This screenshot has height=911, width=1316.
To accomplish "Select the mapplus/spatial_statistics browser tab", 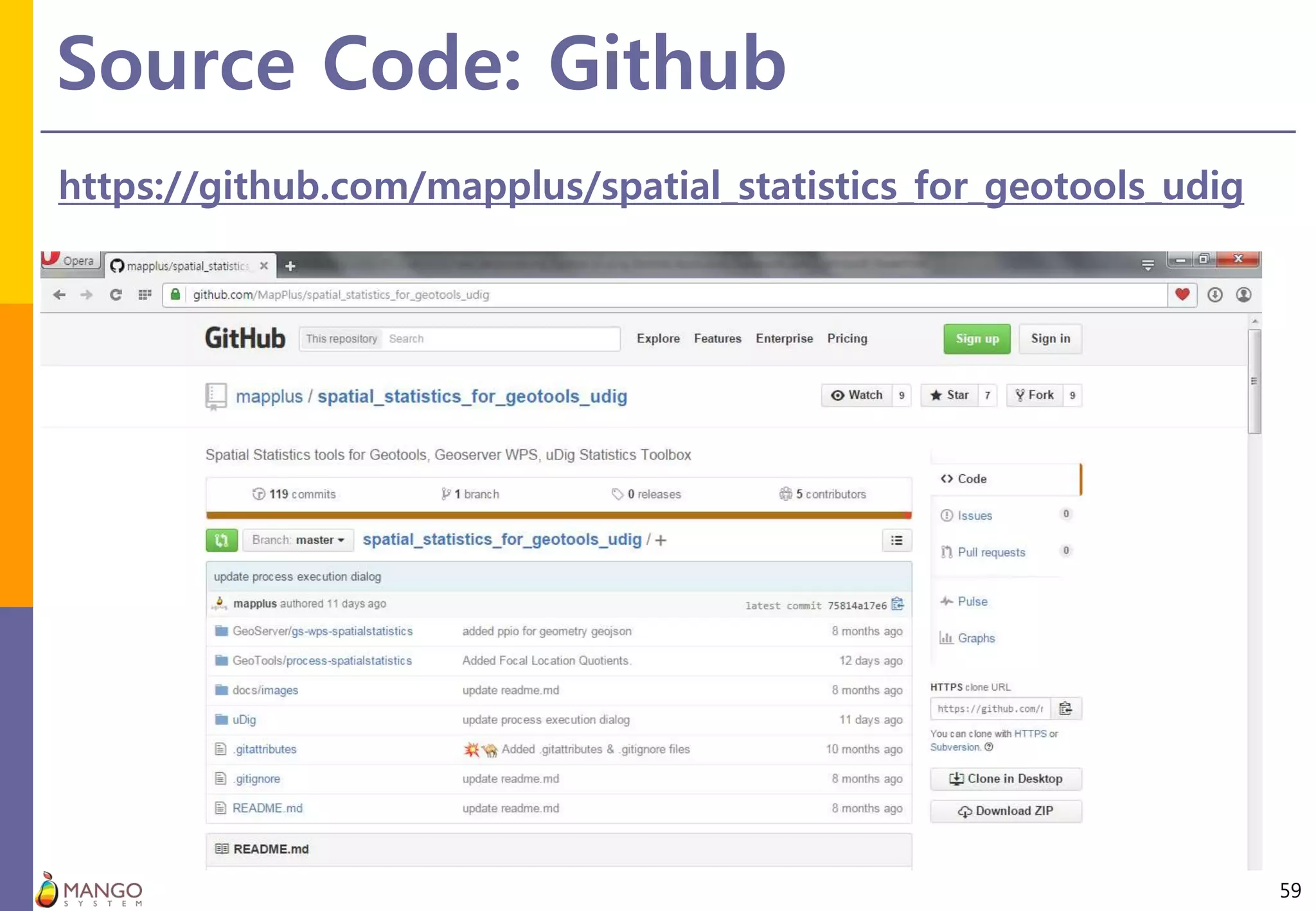I will point(190,266).
